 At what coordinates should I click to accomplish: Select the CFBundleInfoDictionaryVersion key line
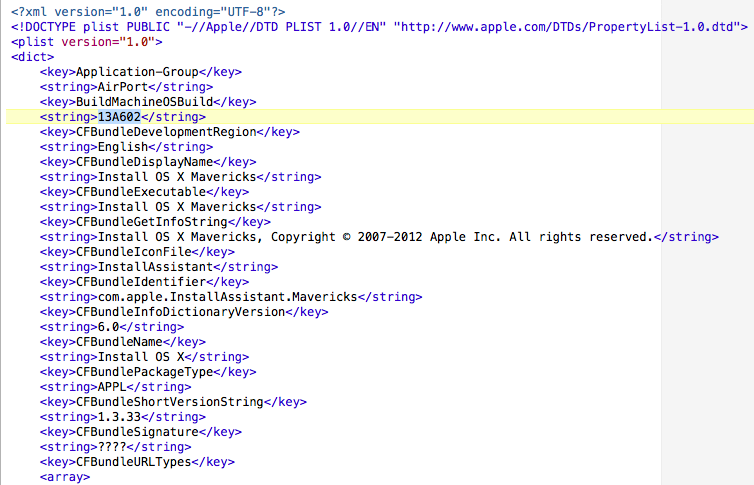[x=184, y=311]
